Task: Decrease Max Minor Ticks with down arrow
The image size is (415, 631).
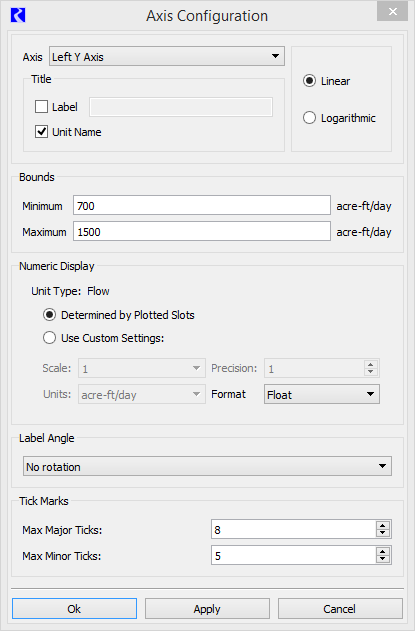Action: (383, 559)
